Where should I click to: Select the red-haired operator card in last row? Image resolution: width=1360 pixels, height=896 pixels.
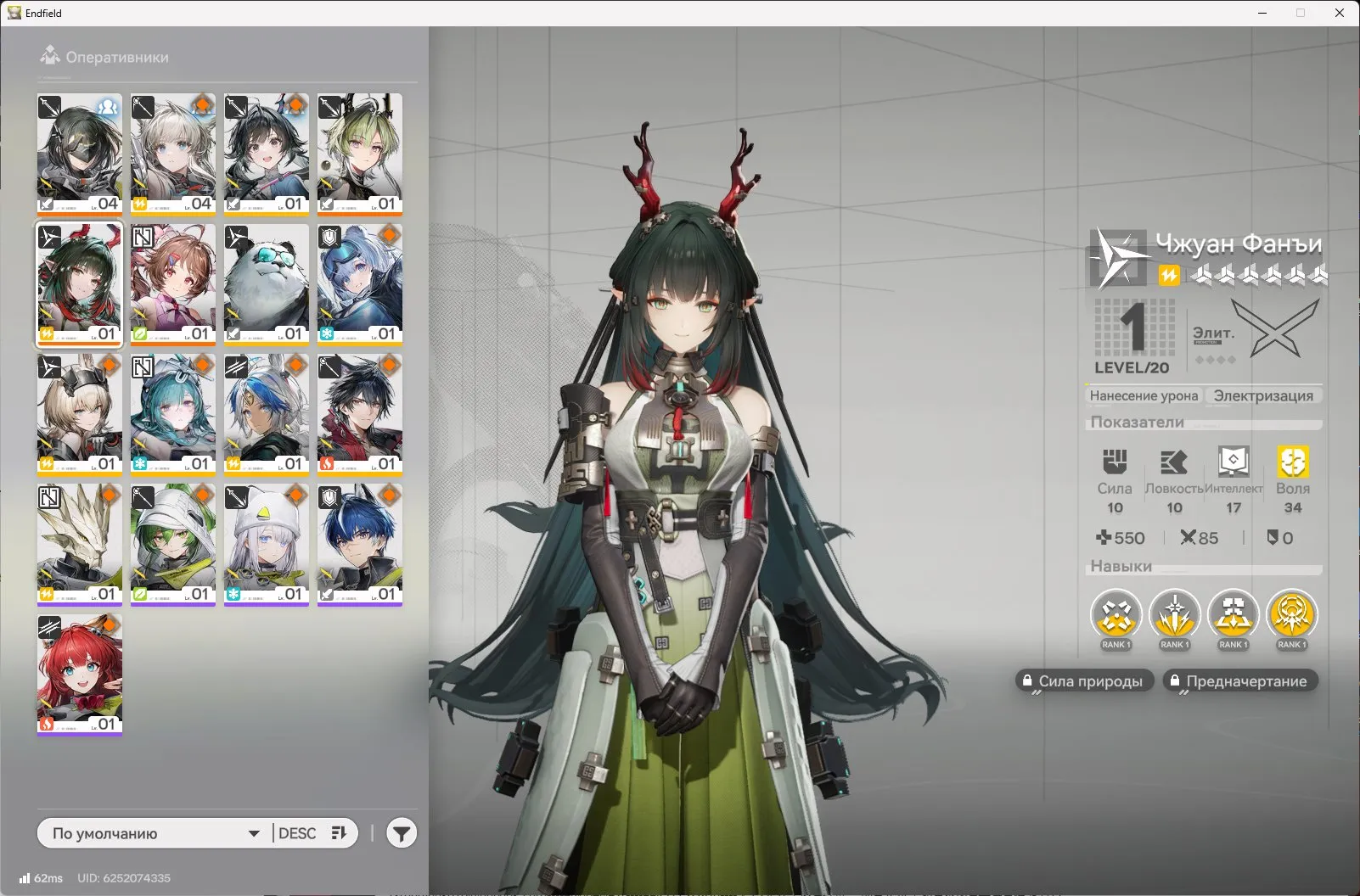(80, 675)
